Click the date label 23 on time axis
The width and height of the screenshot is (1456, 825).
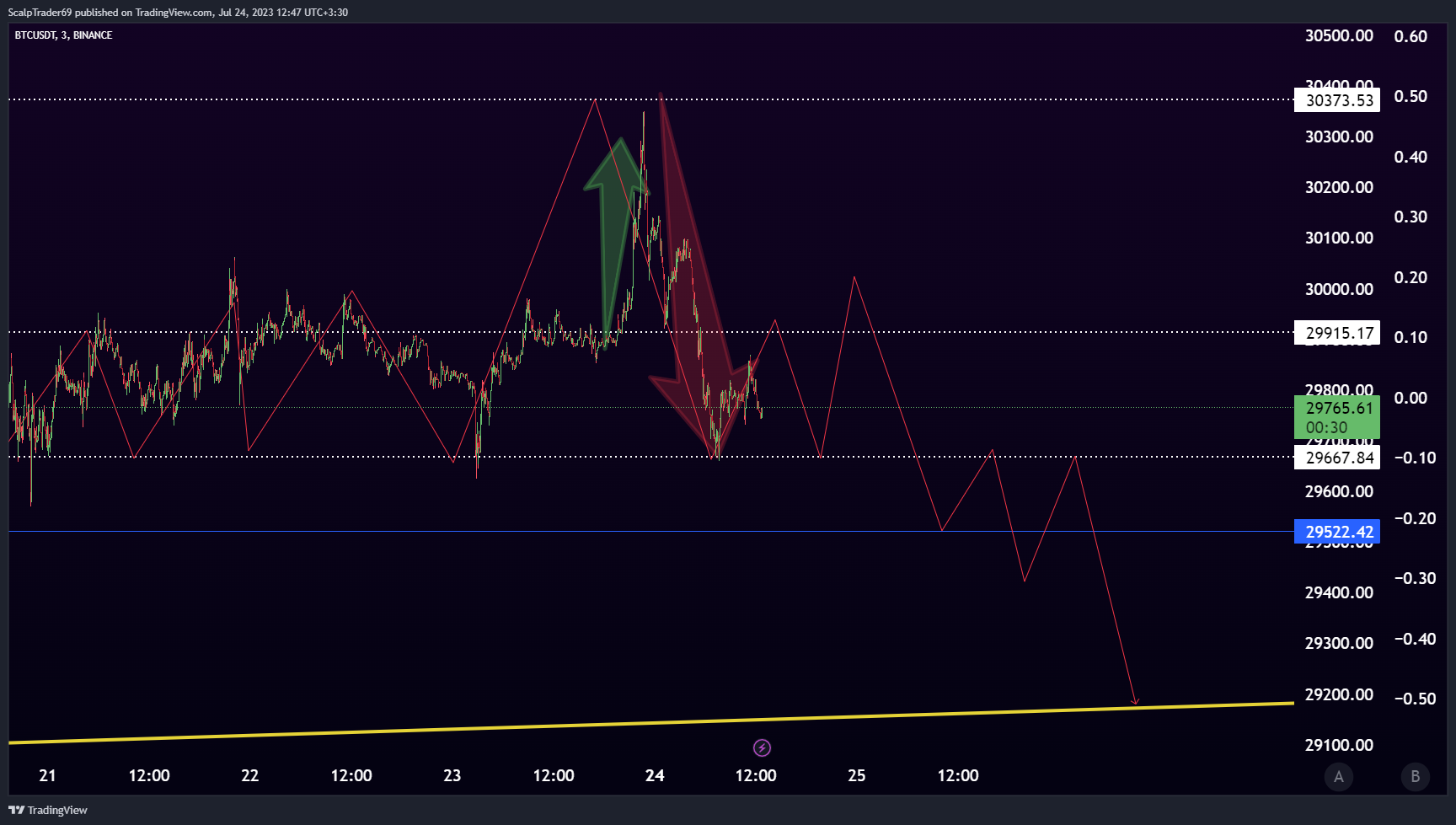pyautogui.click(x=452, y=775)
